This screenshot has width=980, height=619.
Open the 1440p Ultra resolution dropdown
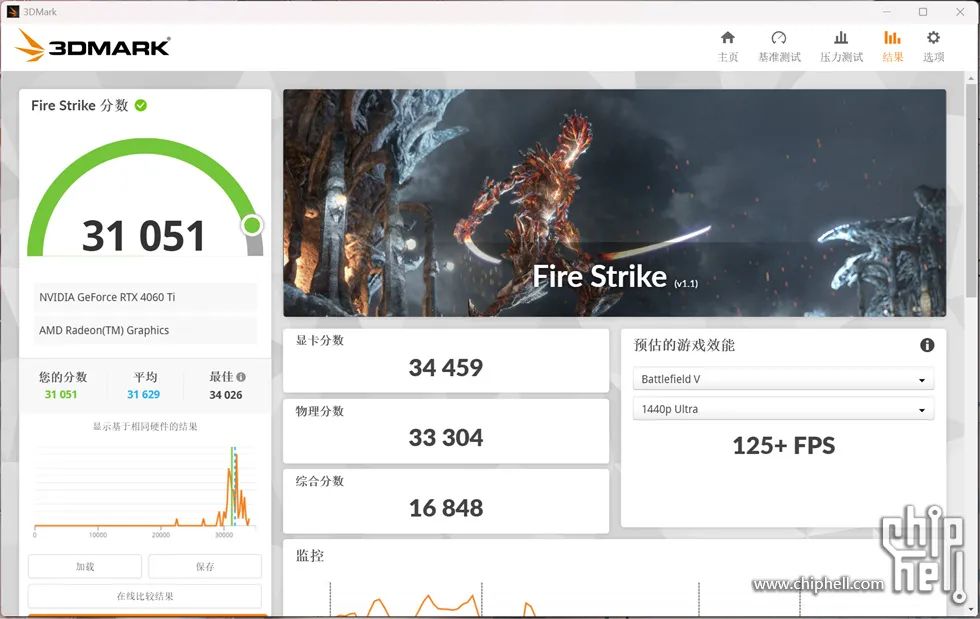[x=783, y=409]
